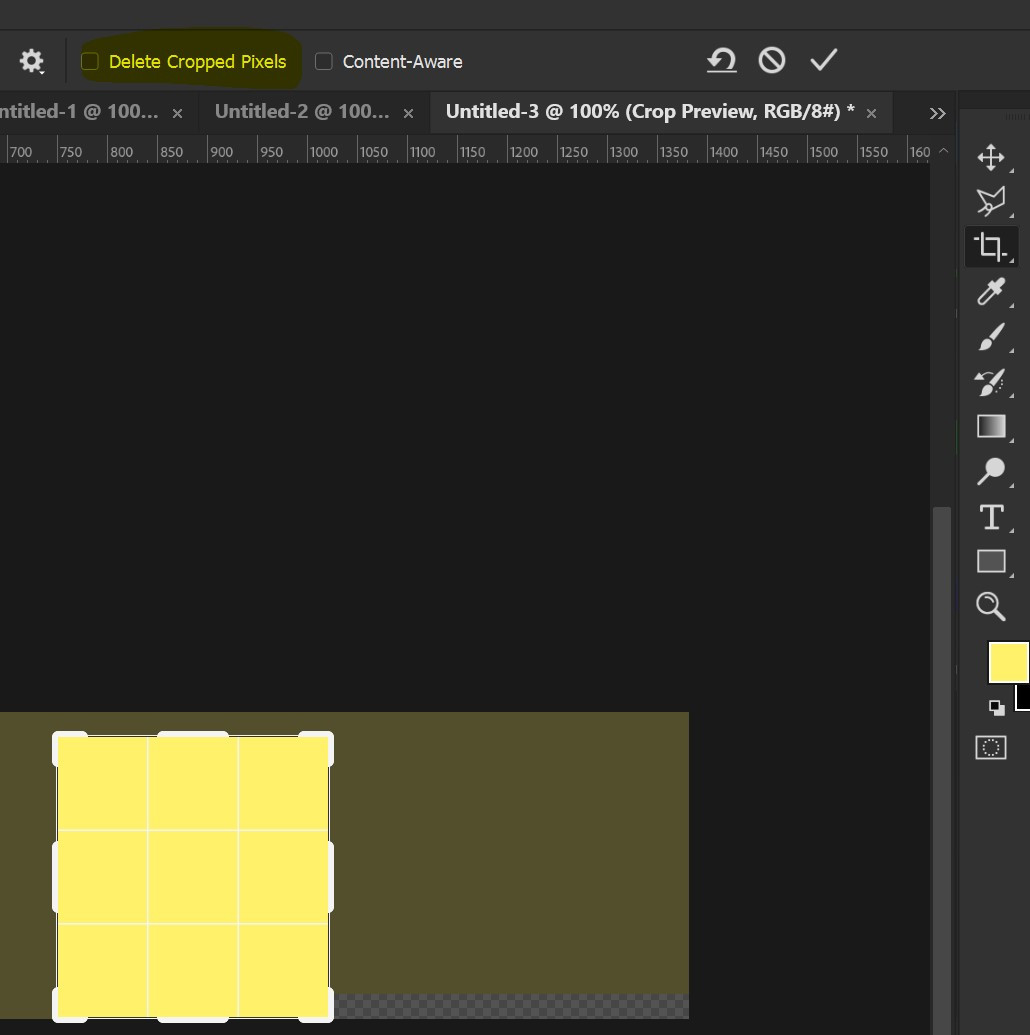Screen dimensions: 1030x1035
Task: Select the Brush tool
Action: [x=990, y=338]
